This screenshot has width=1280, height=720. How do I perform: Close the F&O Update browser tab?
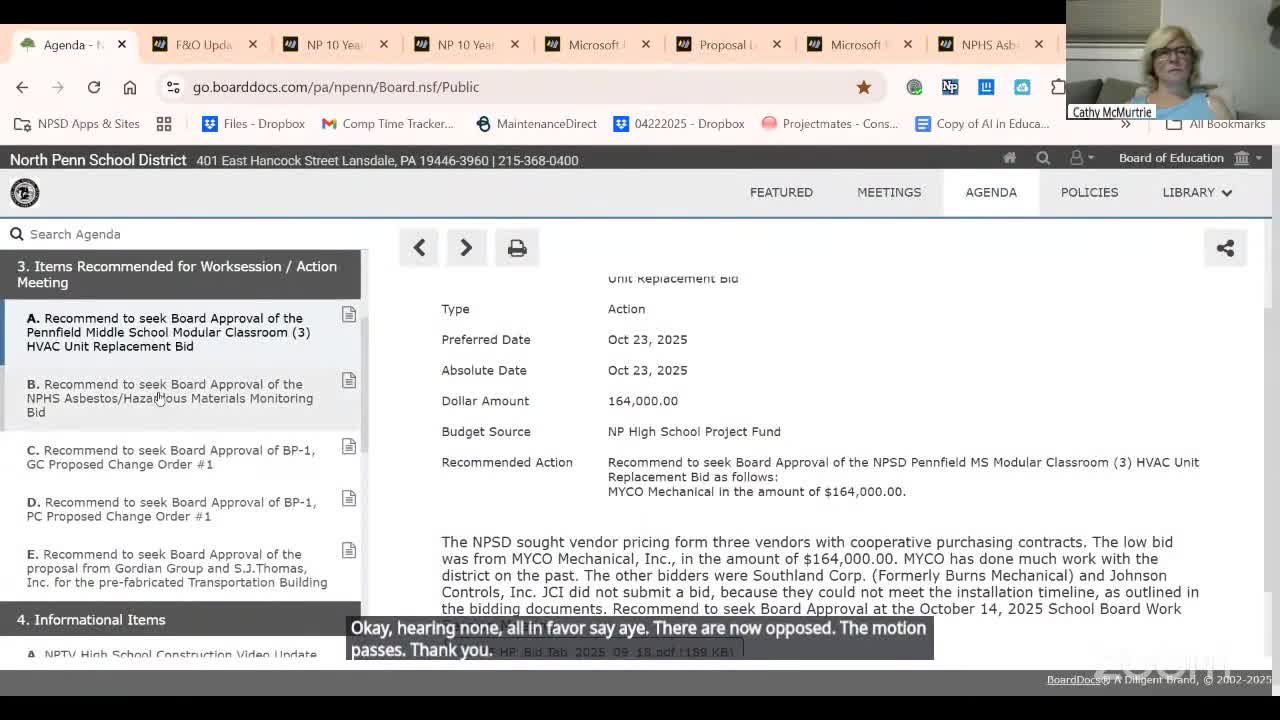(x=253, y=45)
